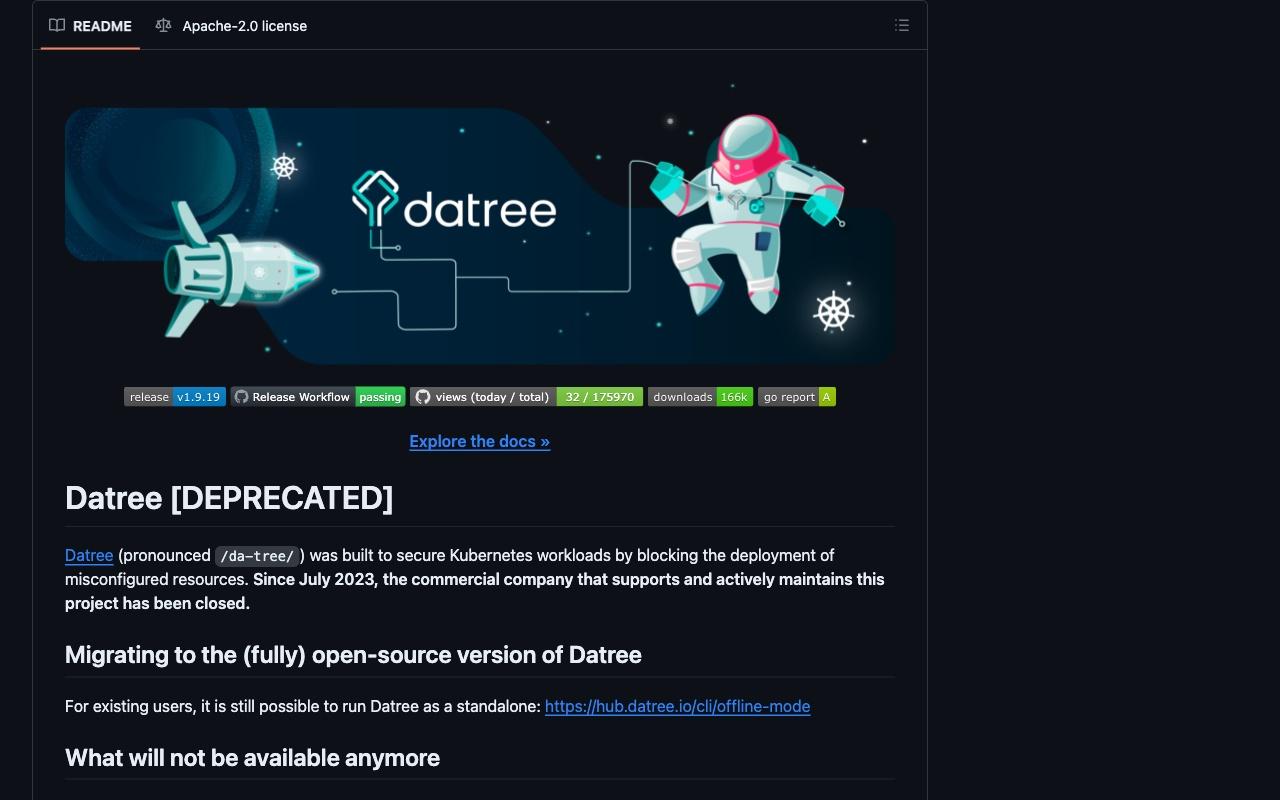Viewport: 1280px width, 800px height.
Task: Open the README tab
Action: pos(90,26)
